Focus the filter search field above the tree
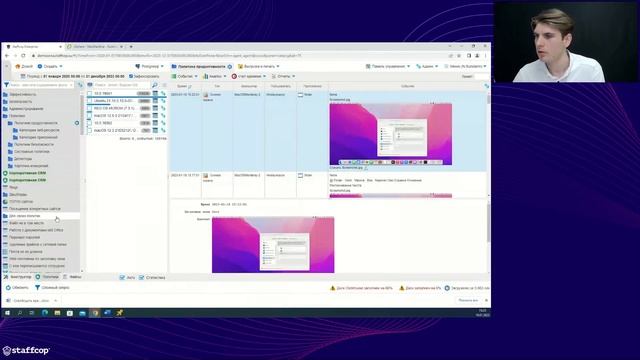 (x=41, y=85)
